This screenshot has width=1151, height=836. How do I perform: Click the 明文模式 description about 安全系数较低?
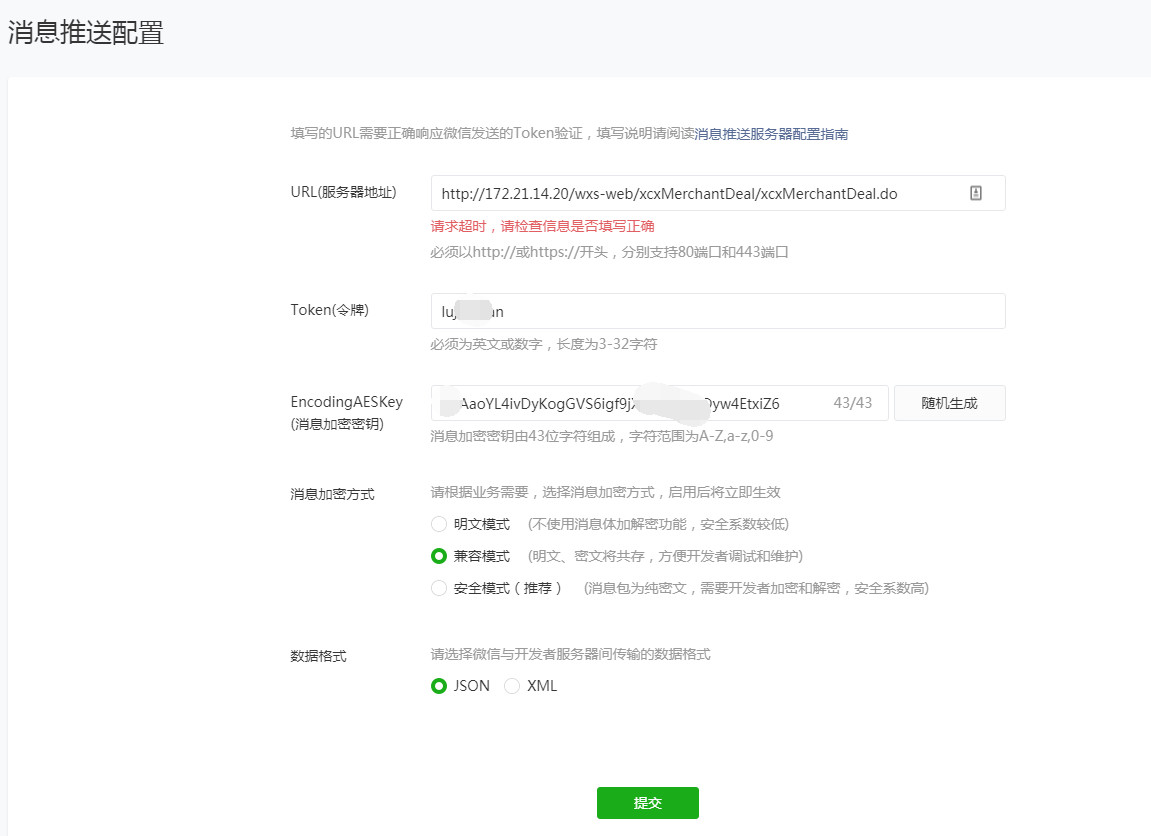click(x=658, y=524)
